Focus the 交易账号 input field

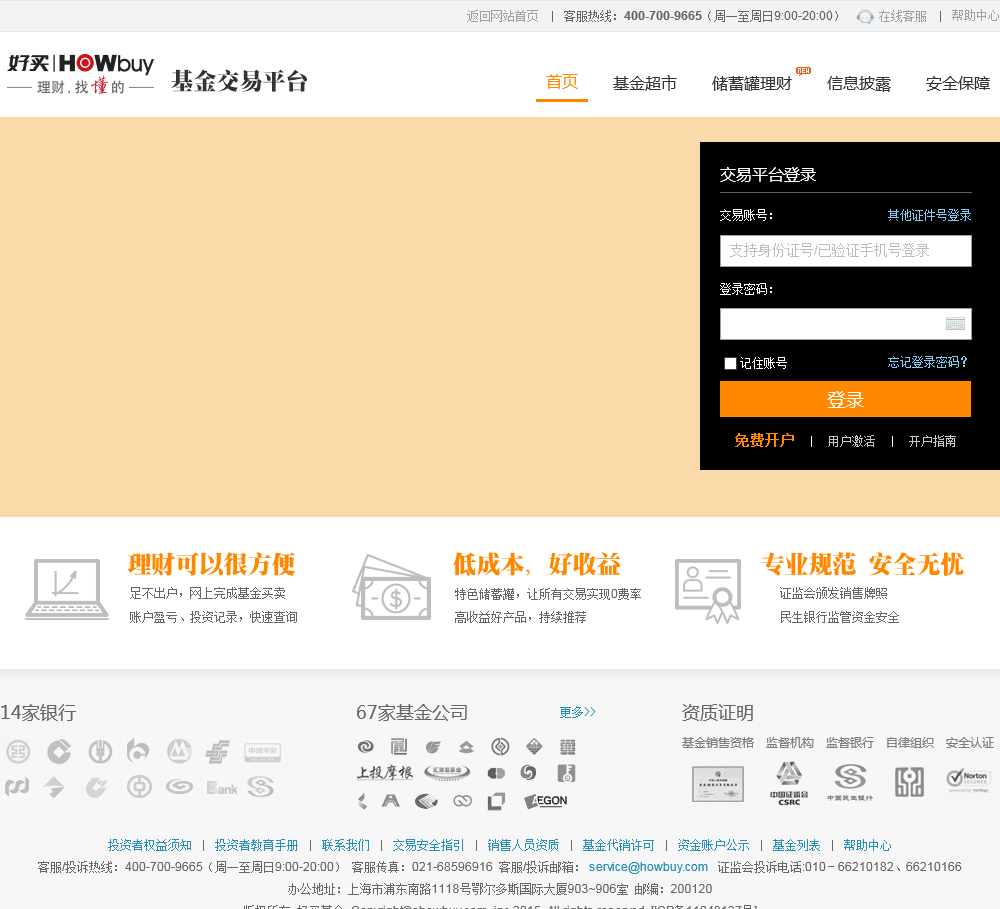point(845,251)
